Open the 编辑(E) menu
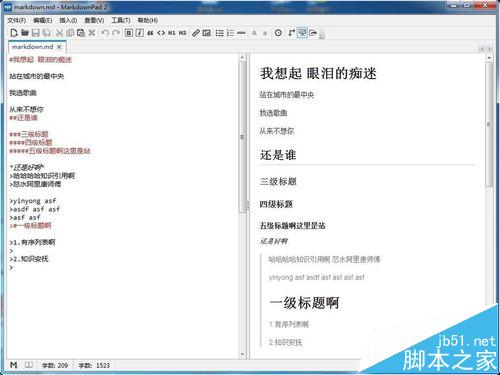This screenshot has height=375, width=500. [43, 20]
